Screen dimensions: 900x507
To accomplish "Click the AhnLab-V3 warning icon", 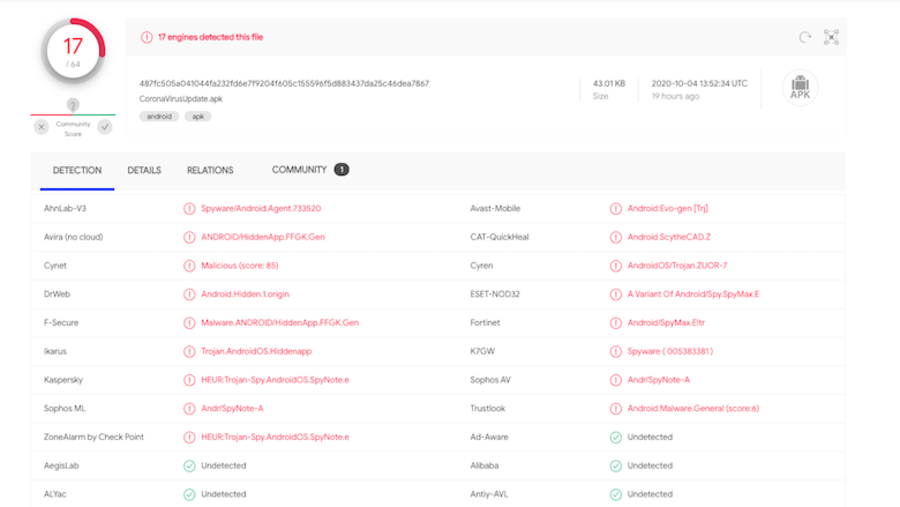I will (x=189, y=209).
